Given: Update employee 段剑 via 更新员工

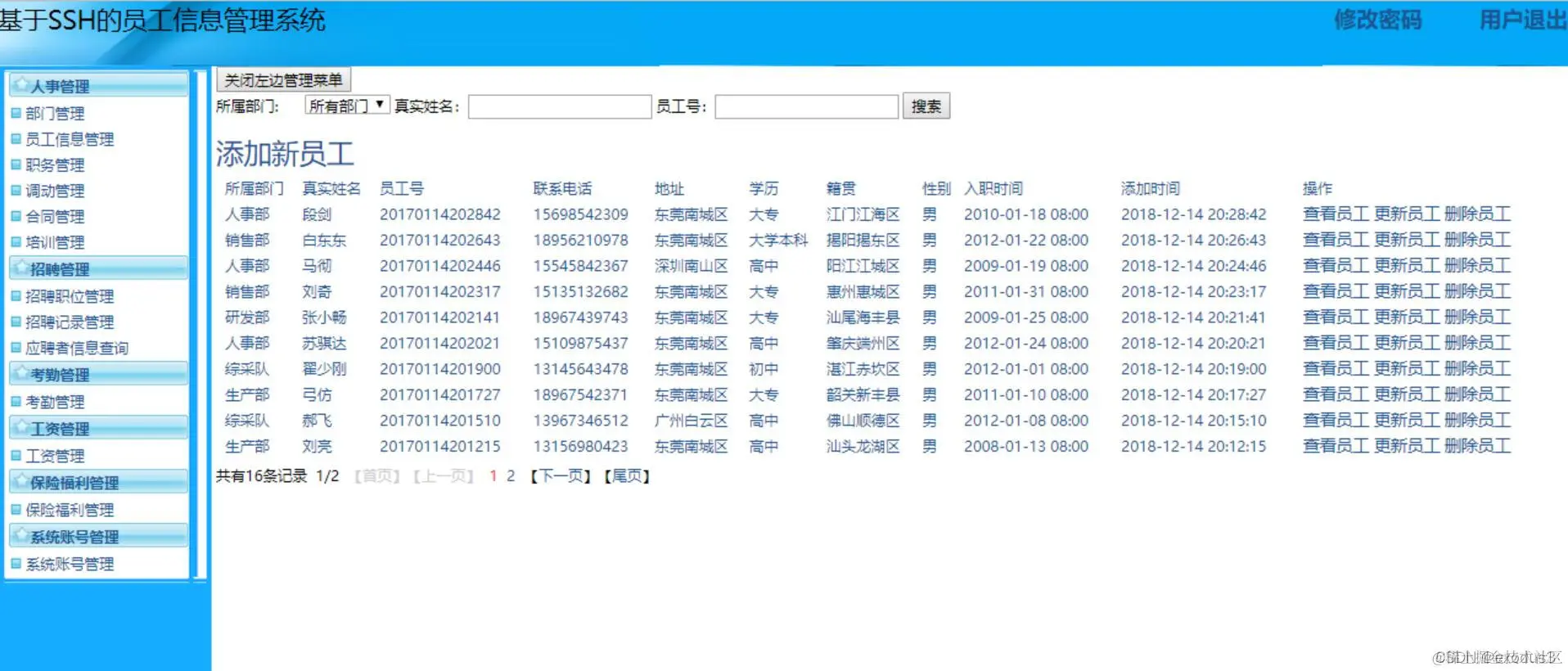Looking at the screenshot, I should pyautogui.click(x=1407, y=214).
